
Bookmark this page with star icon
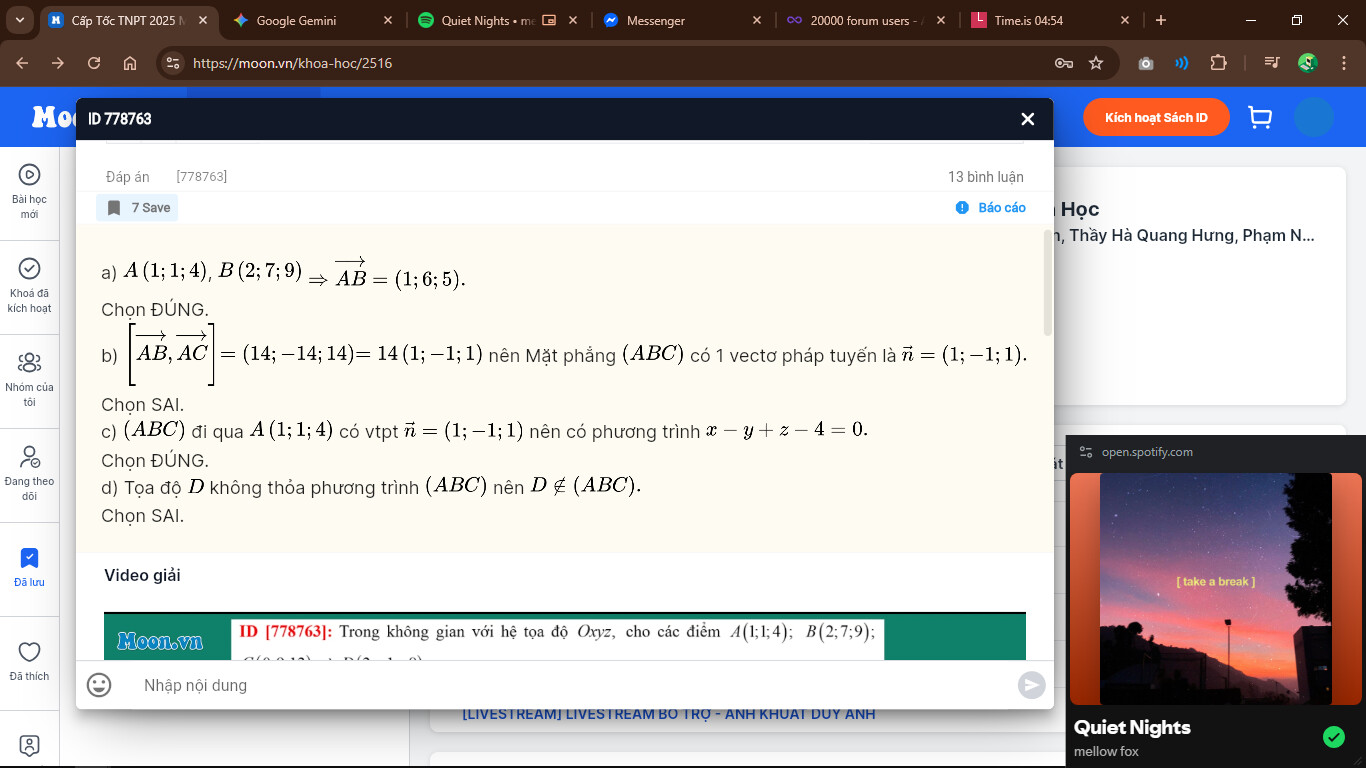click(1095, 63)
